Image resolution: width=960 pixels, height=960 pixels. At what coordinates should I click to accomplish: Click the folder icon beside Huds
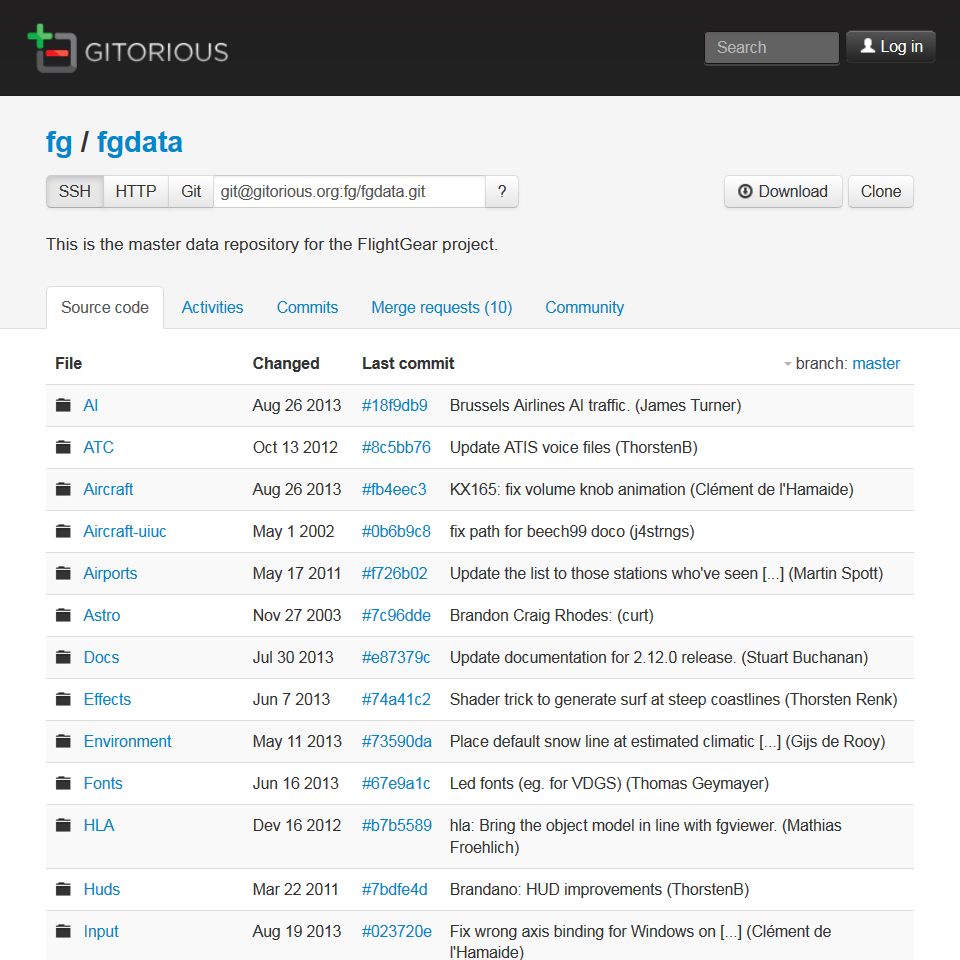coord(63,889)
